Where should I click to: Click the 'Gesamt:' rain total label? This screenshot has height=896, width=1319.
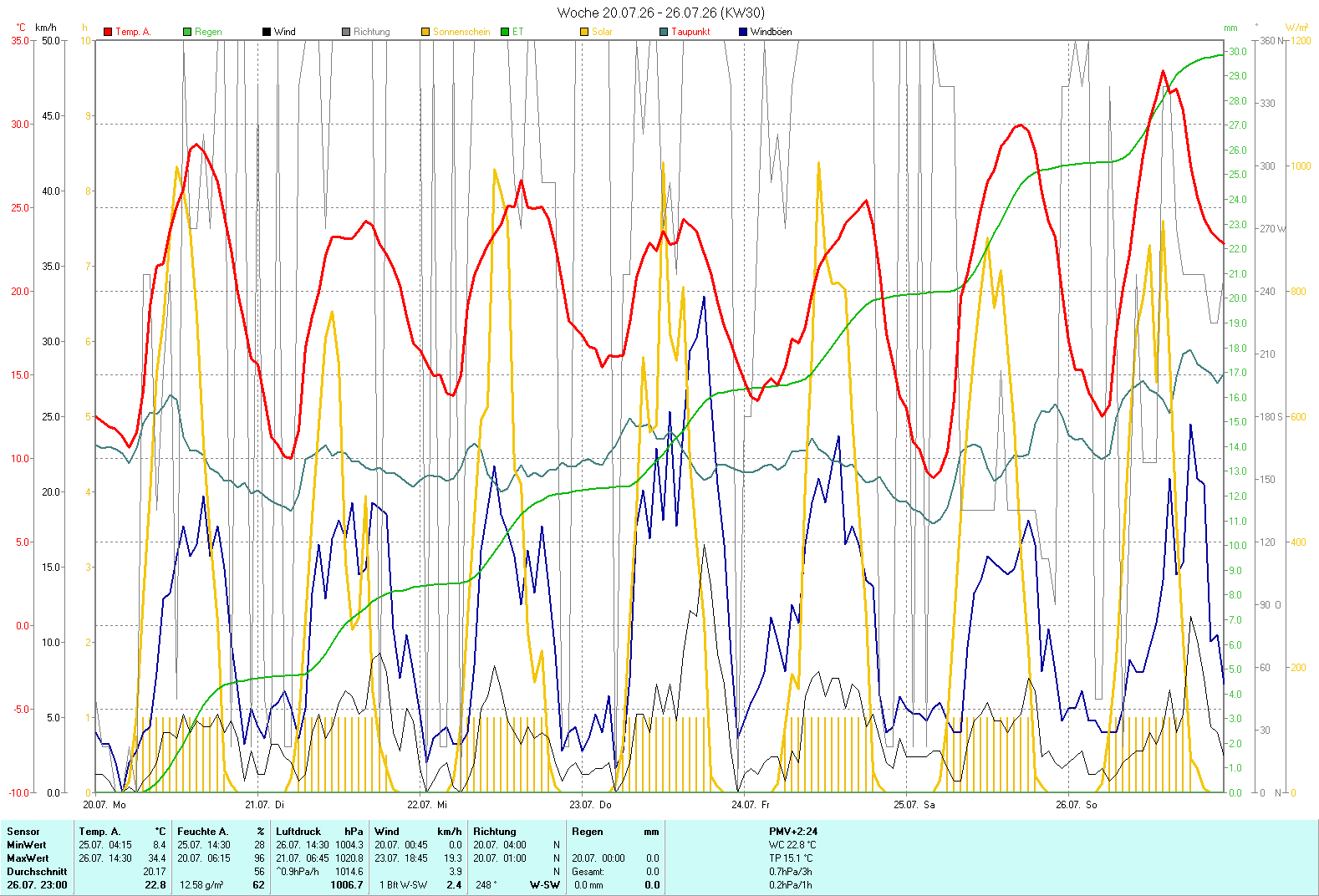point(588,872)
